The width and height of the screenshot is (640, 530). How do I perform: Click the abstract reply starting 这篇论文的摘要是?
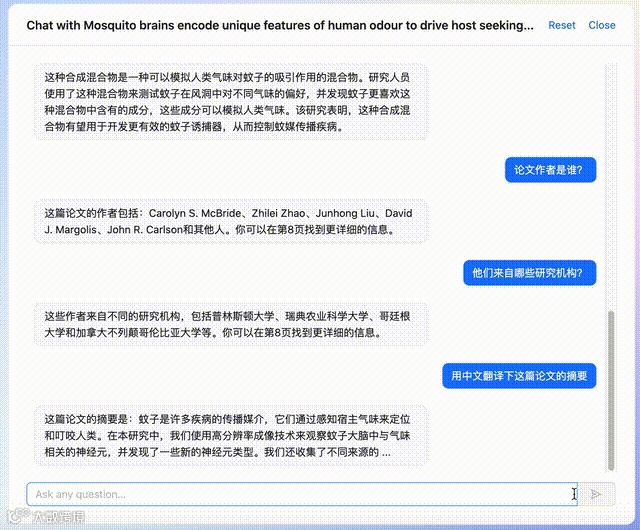click(231, 436)
